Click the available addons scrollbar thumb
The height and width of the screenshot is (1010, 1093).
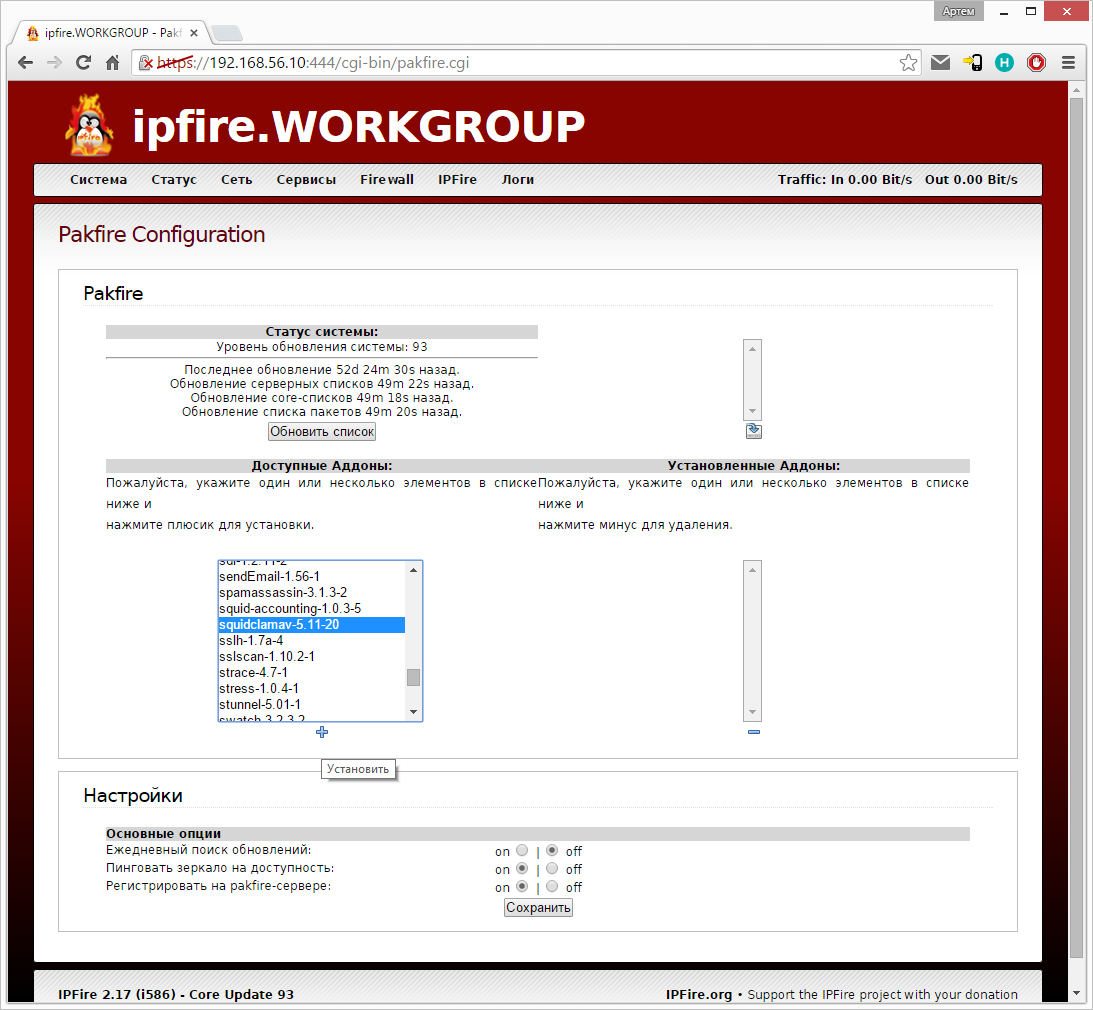(x=413, y=678)
